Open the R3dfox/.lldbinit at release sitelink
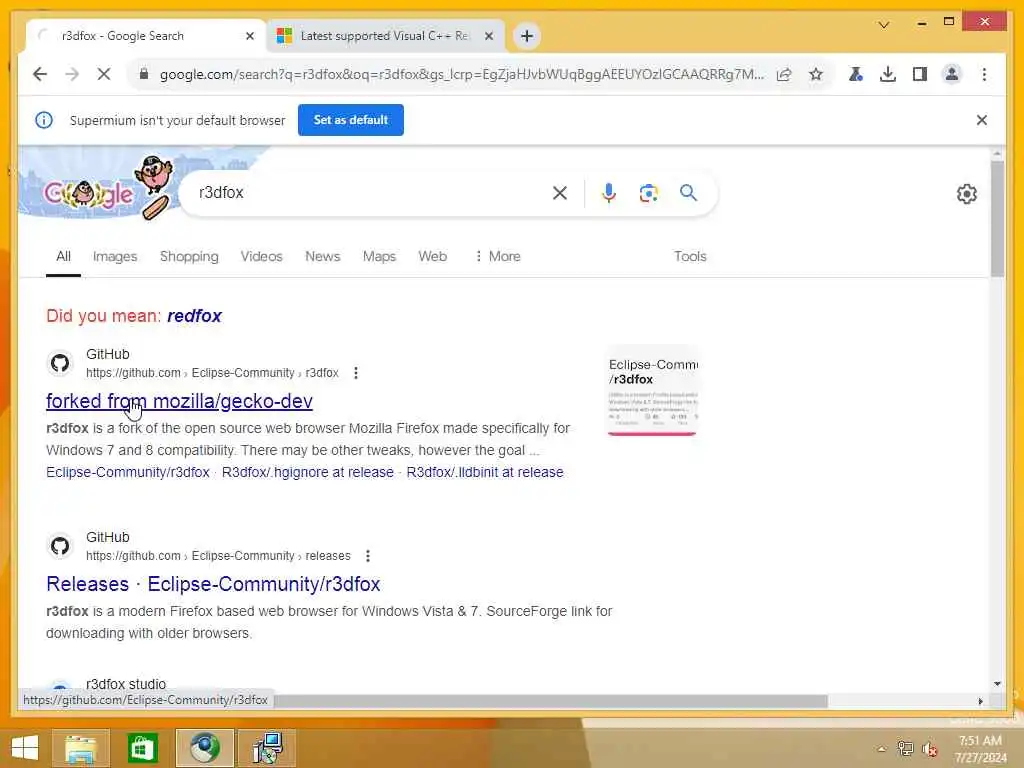This screenshot has height=768, width=1024. coord(485,472)
